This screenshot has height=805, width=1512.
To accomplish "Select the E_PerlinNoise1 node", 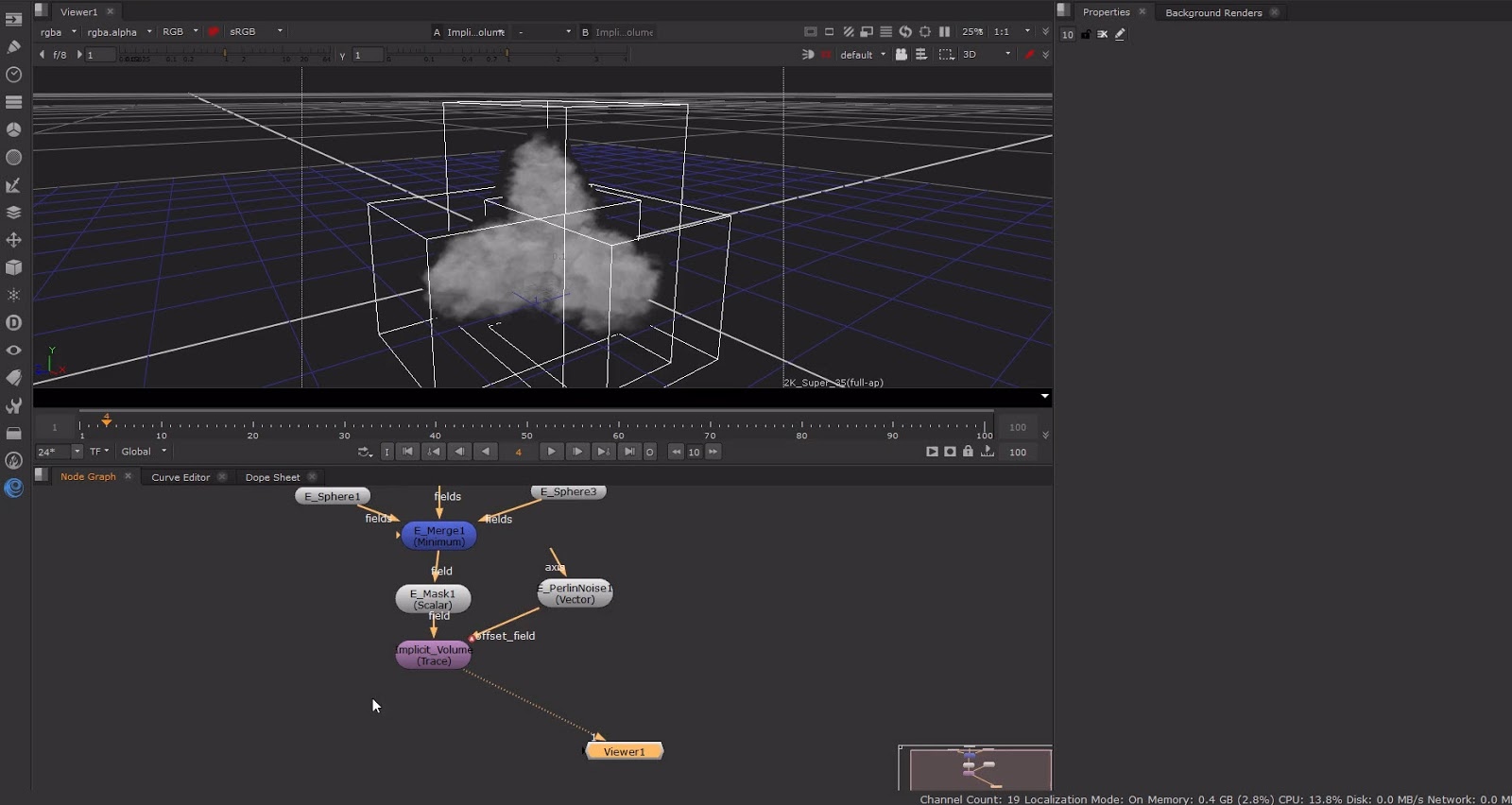I will click(x=575, y=593).
